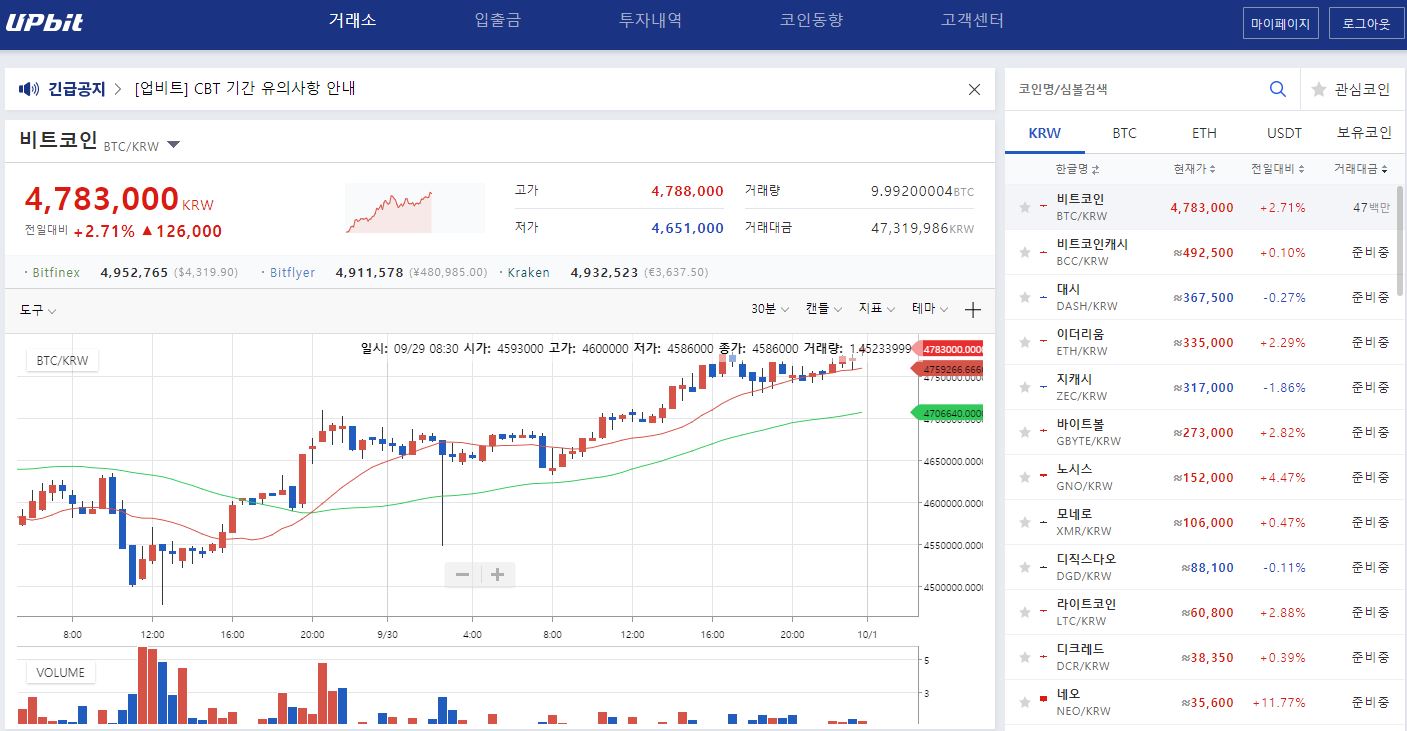1407x731 pixels.
Task: Click the 로그아웃 button
Action: [x=1366, y=23]
